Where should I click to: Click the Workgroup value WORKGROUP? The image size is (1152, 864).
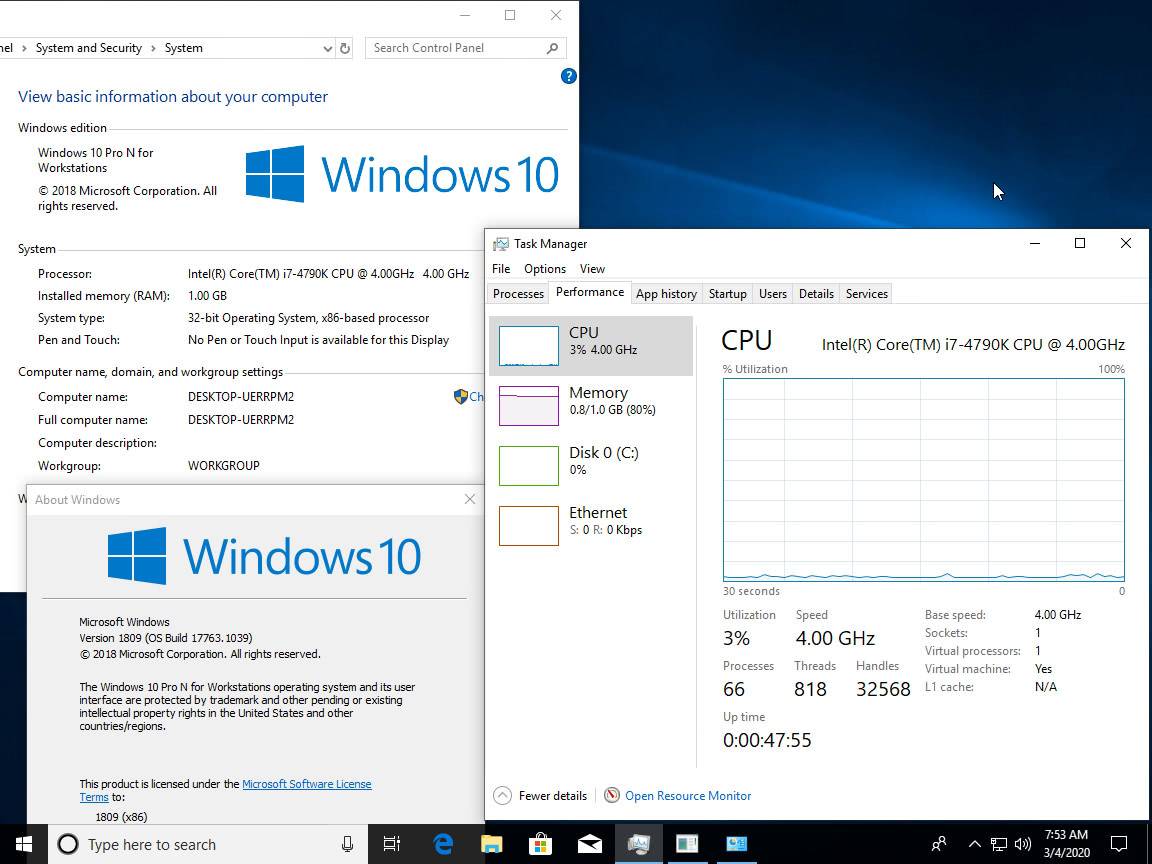click(223, 466)
